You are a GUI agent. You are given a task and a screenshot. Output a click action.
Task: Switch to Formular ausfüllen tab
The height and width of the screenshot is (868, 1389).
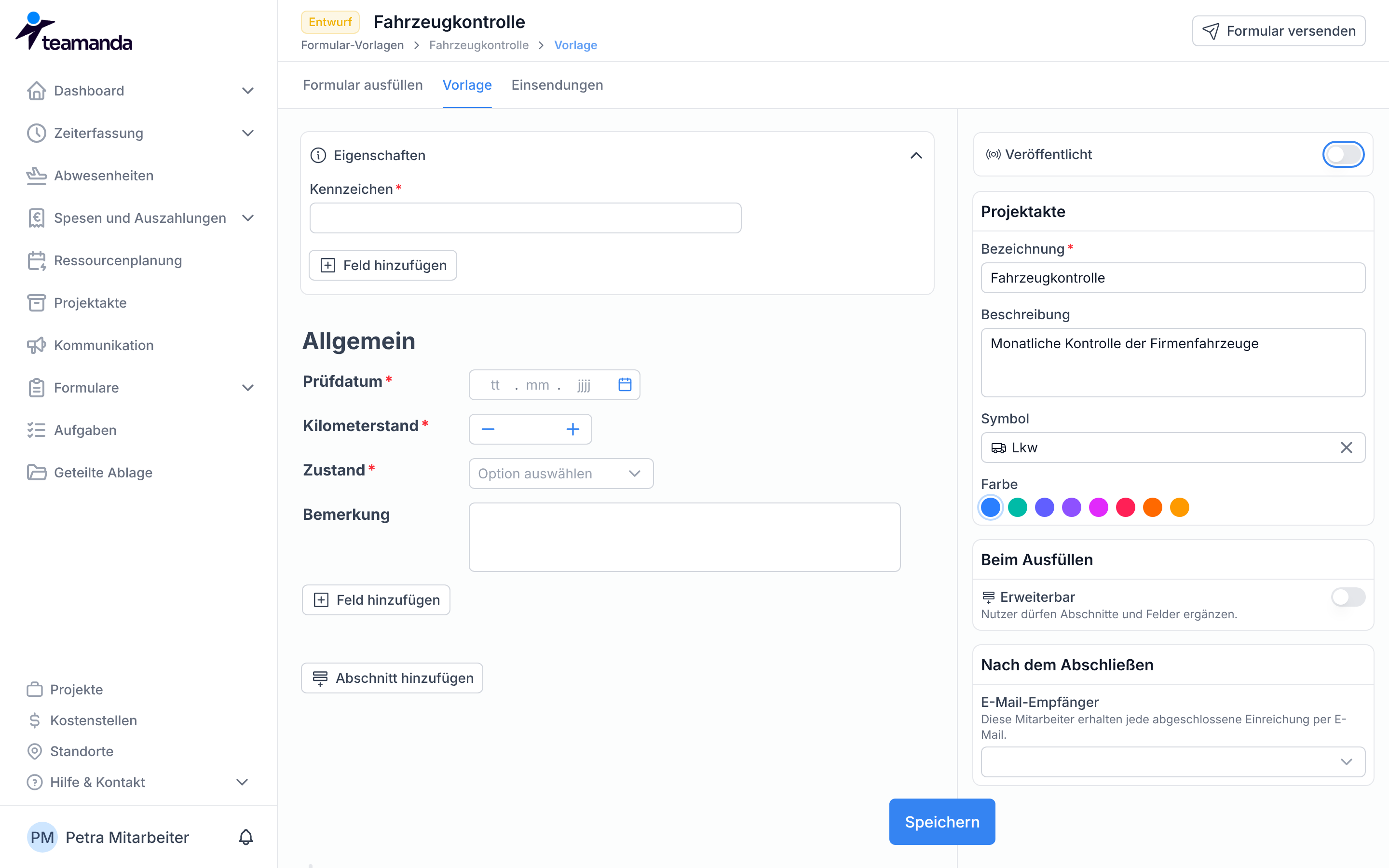click(362, 85)
